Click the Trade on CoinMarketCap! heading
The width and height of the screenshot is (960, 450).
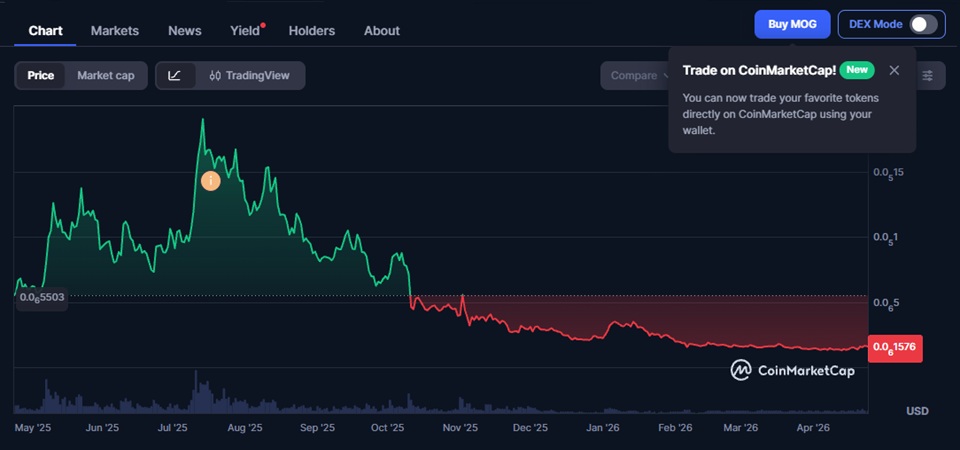759,70
